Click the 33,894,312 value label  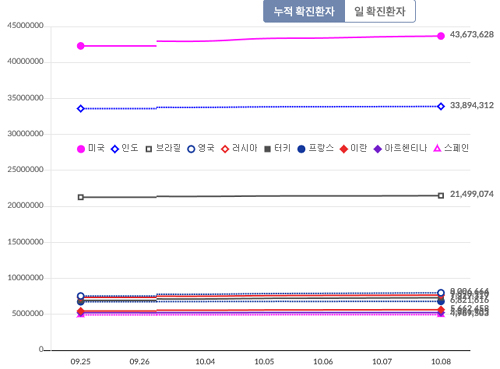pos(472,105)
